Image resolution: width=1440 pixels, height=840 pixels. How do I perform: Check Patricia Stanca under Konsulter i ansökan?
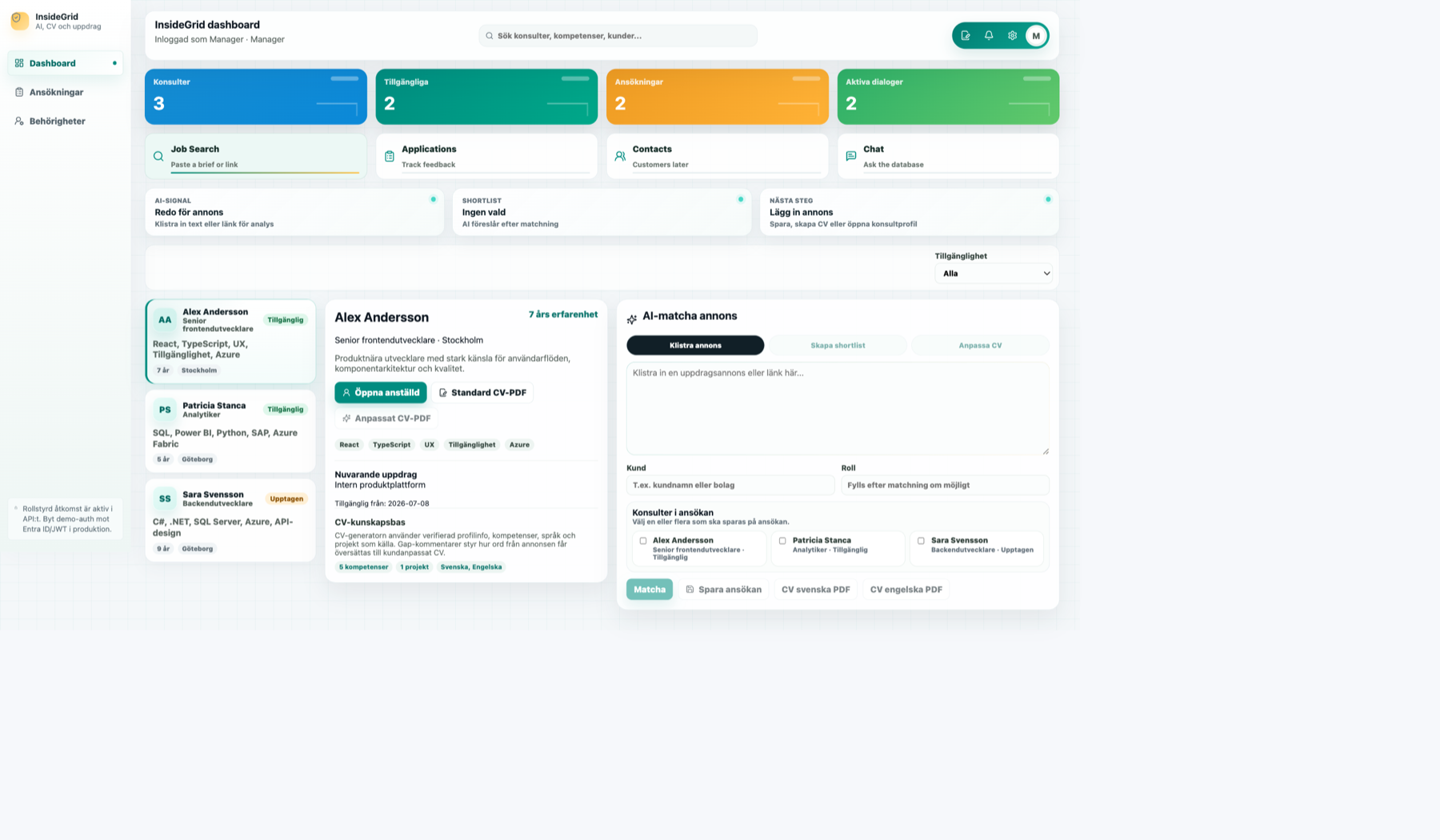tap(782, 541)
